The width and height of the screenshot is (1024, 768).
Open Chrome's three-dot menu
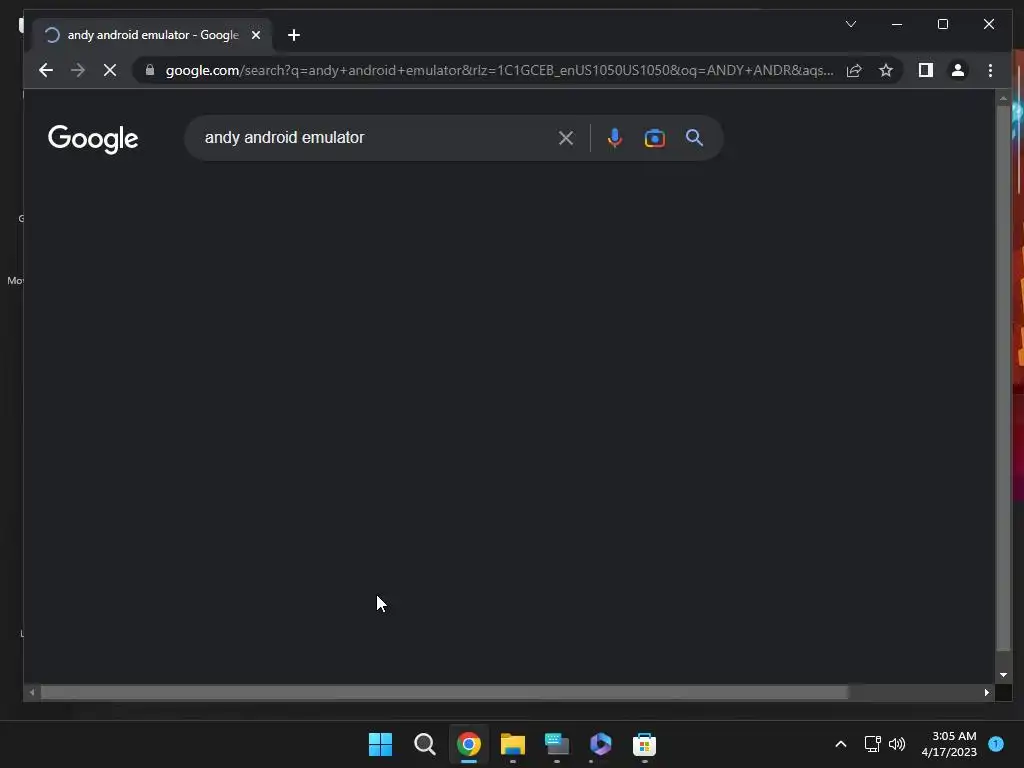[990, 70]
